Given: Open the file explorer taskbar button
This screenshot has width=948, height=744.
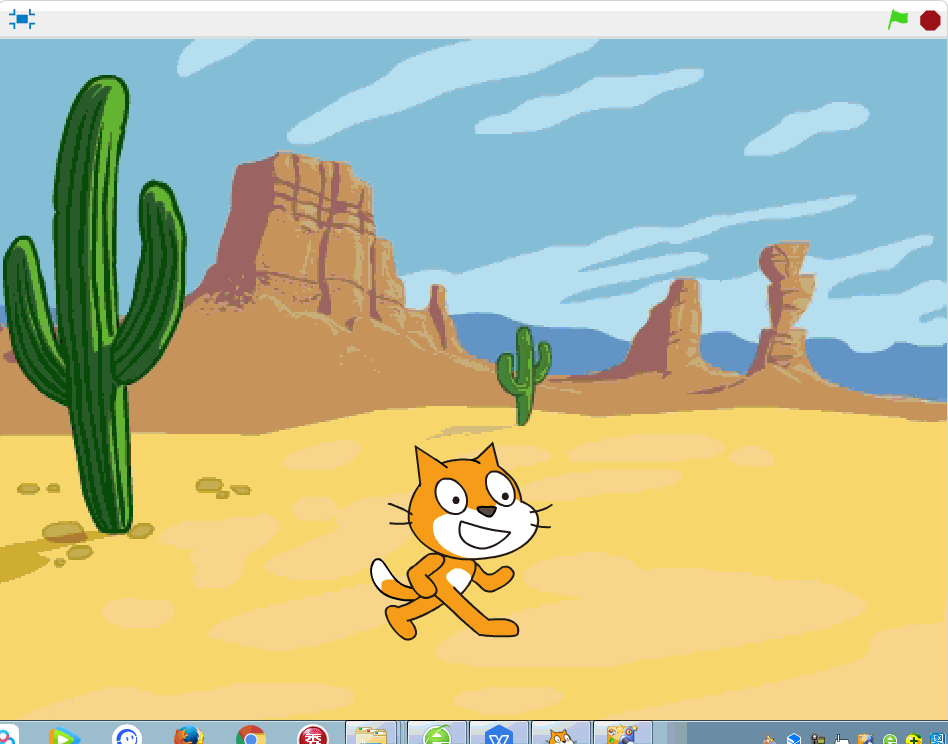Looking at the screenshot, I should point(371,734).
